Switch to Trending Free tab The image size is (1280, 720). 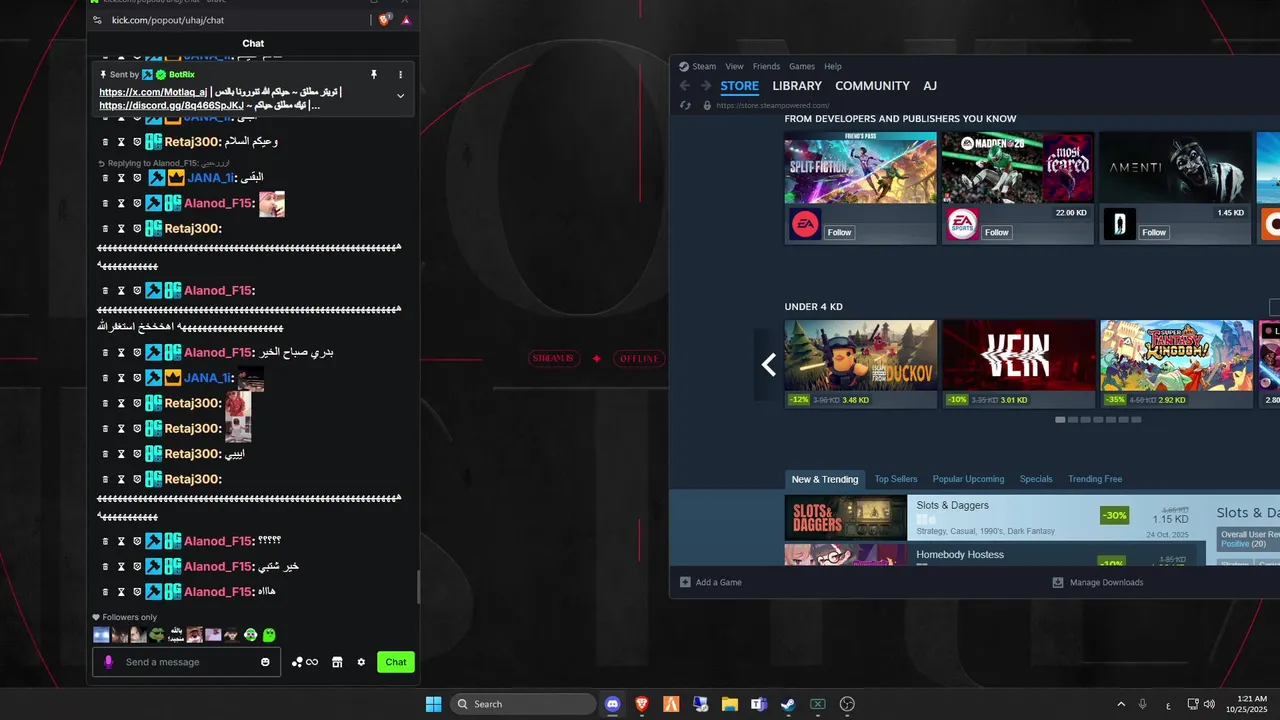(1095, 479)
